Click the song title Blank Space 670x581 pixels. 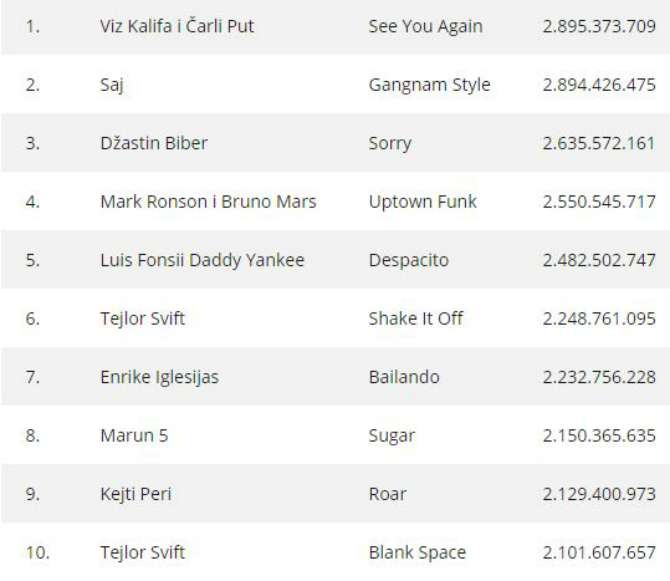417,553
